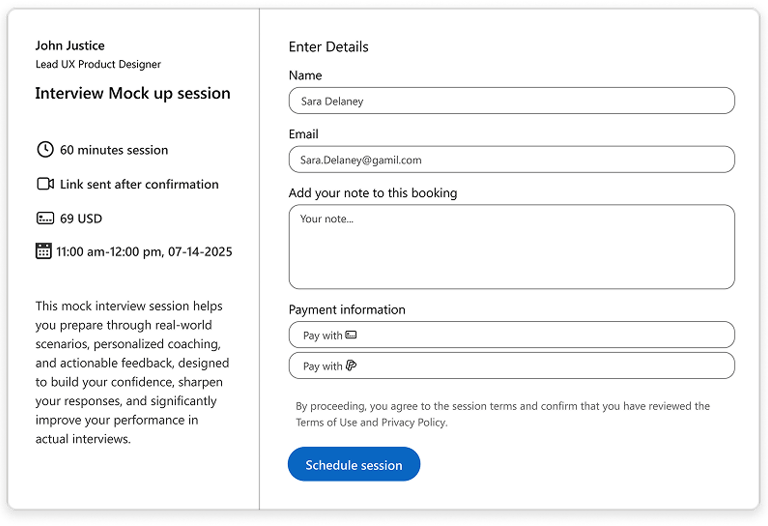This screenshot has width=768, height=526.
Task: Click the Interview Mock up session title
Action: (133, 94)
